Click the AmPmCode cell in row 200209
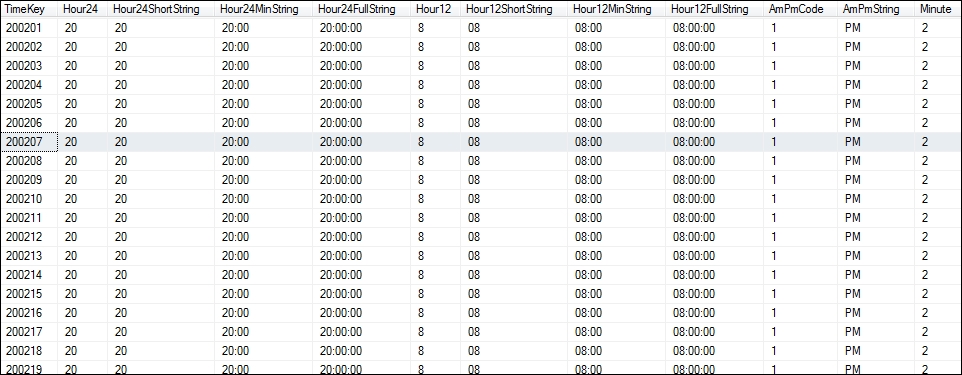The height and width of the screenshot is (375, 962). (x=801, y=180)
